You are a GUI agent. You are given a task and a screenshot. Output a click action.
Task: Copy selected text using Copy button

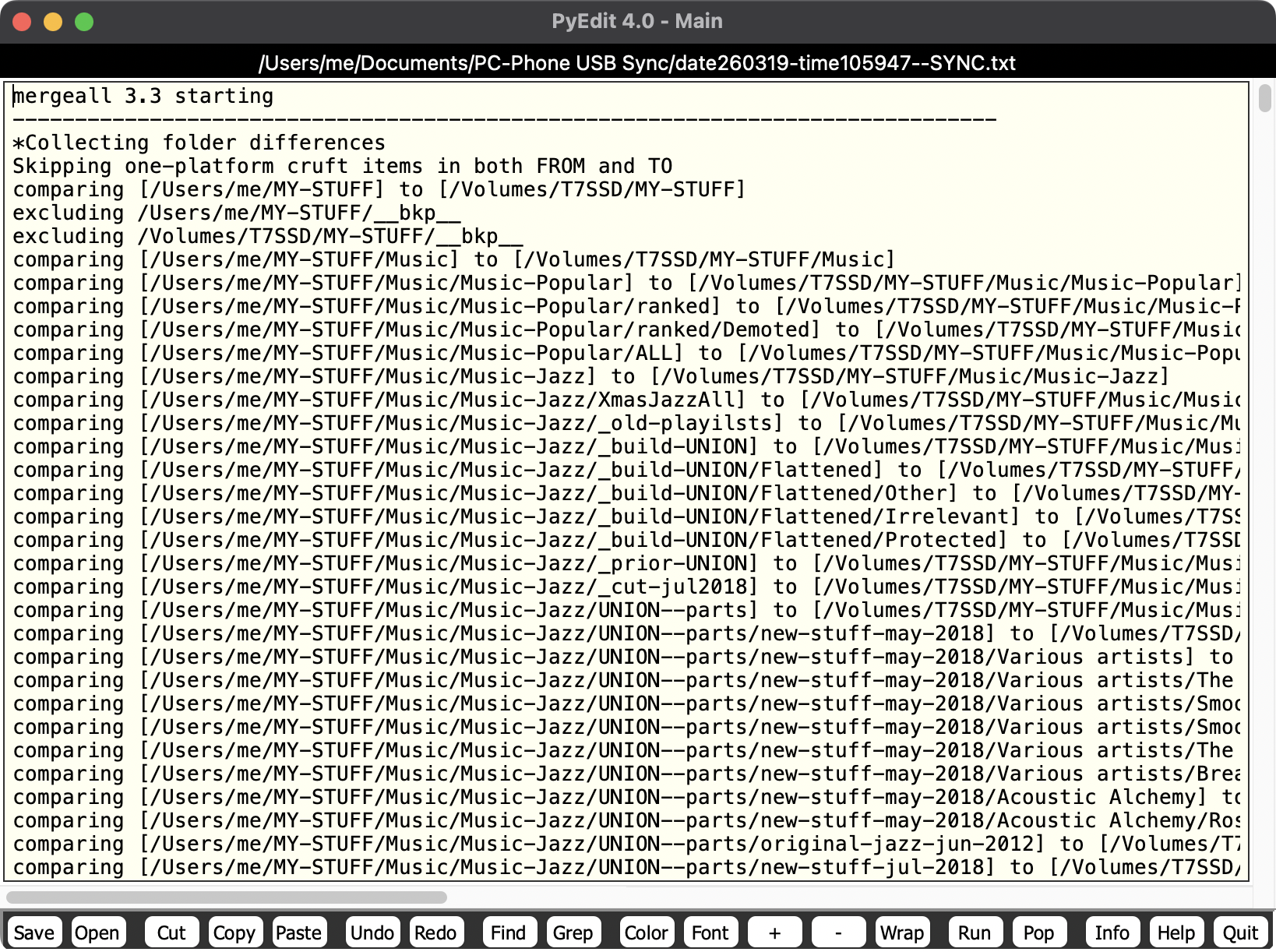pos(234,933)
